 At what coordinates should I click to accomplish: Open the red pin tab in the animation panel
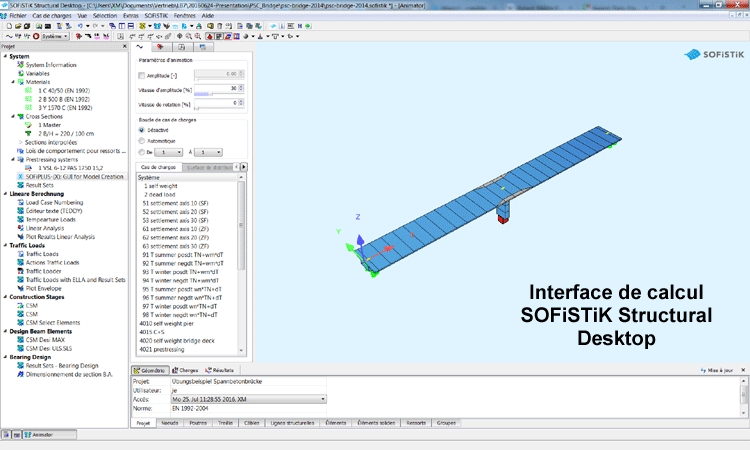(160, 47)
